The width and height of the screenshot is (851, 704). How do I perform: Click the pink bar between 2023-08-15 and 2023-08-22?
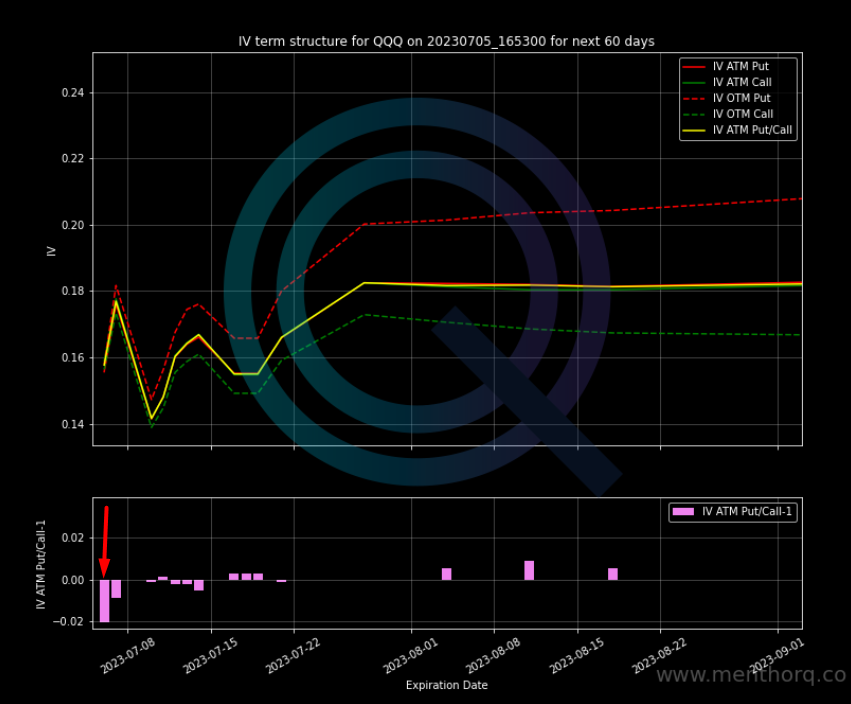[613, 574]
